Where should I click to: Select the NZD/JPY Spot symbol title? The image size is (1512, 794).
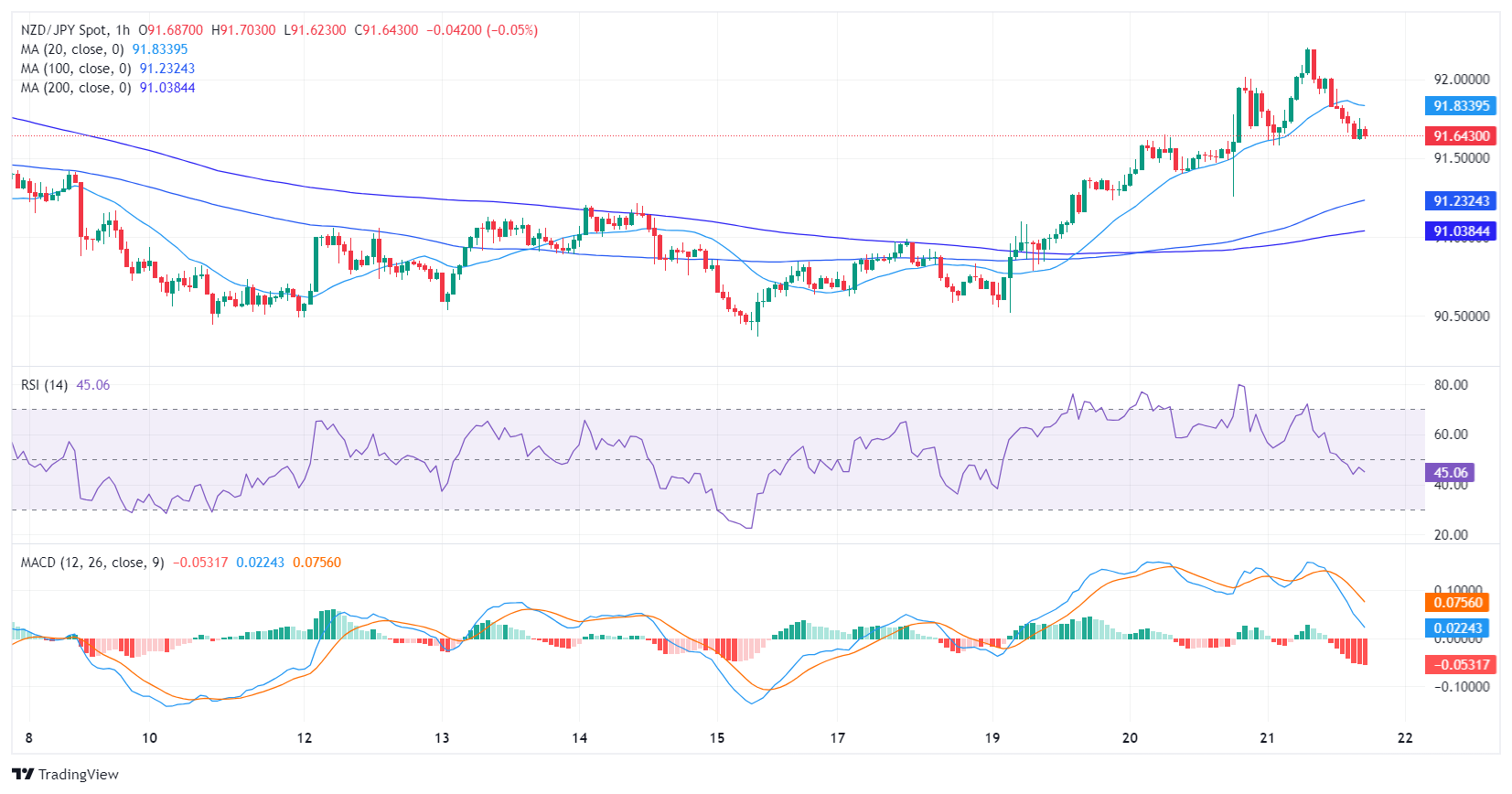[x=63, y=30]
